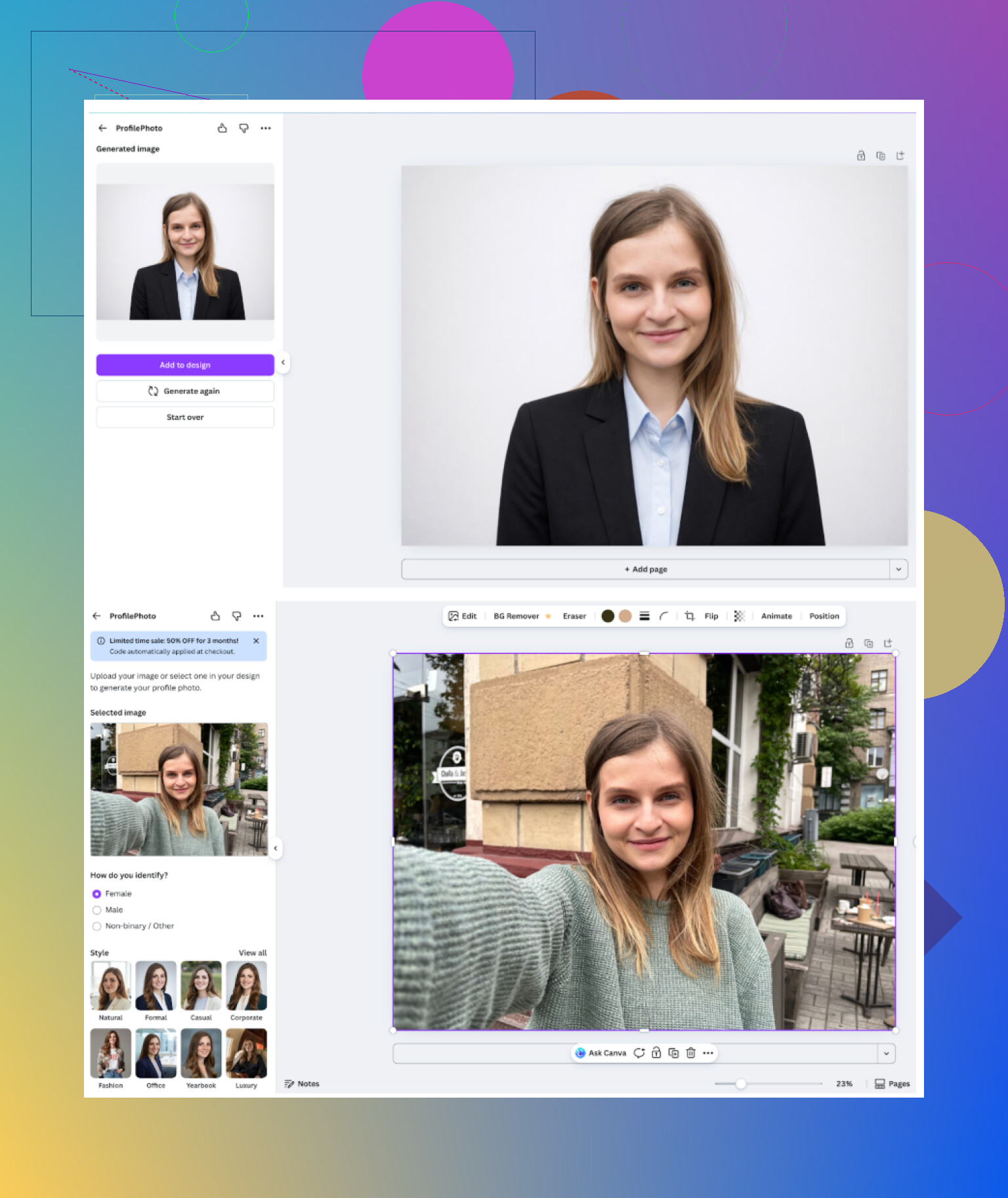The height and width of the screenshot is (1198, 1008).
Task: Click the trash icon below the selfie
Action: click(690, 1053)
